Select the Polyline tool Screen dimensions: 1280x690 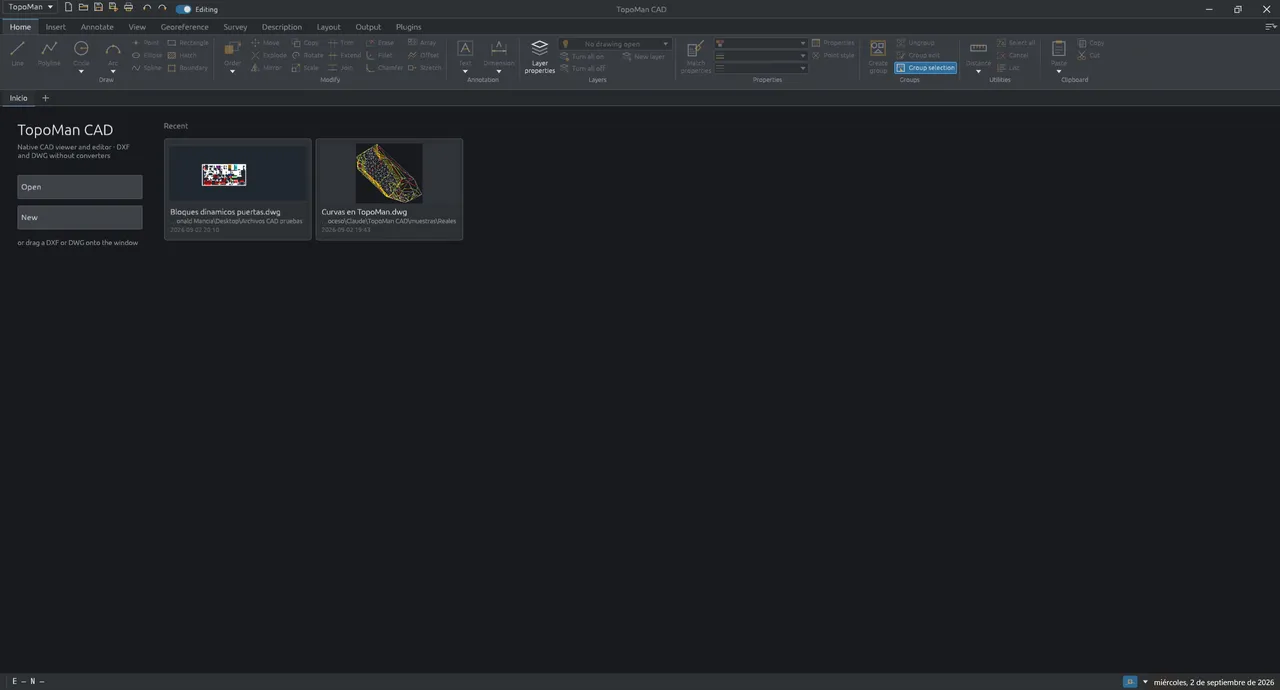49,53
